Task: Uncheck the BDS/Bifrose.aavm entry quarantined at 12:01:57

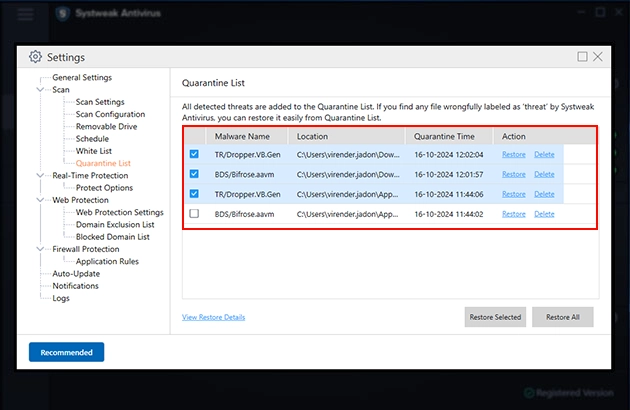Action: click(x=194, y=174)
